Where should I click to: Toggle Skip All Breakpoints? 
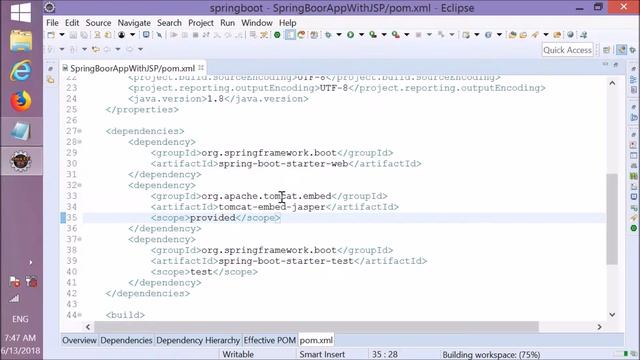[x=159, y=35]
